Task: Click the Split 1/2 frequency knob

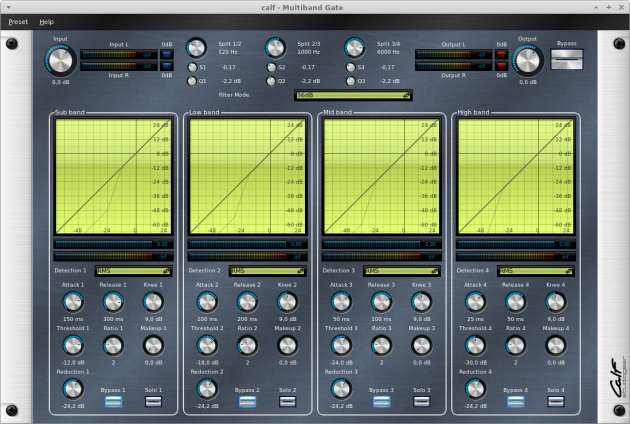Action: [196, 48]
